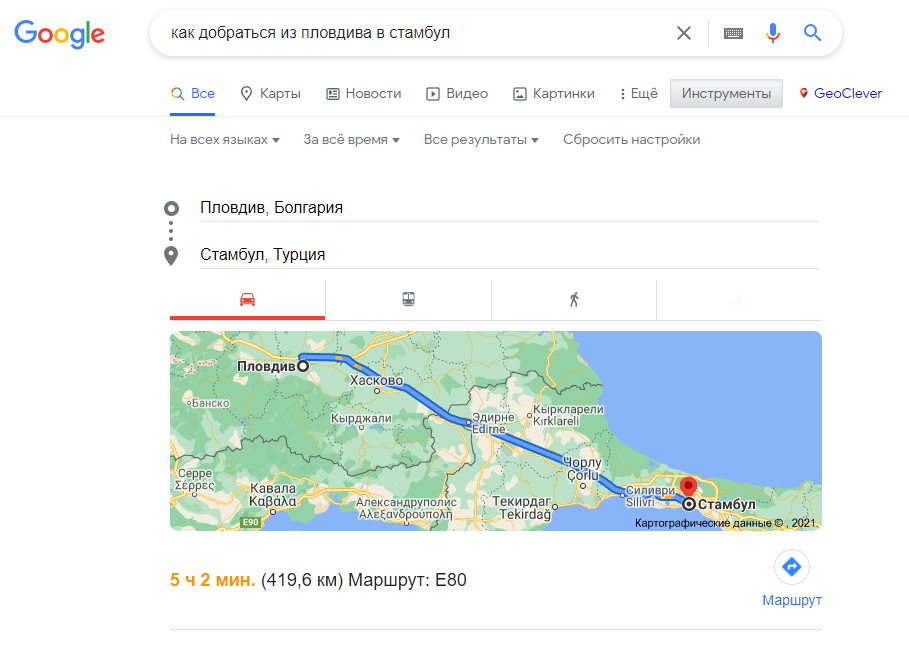Click the blue magnifier search icon
Image resolution: width=909 pixels, height=645 pixels.
point(812,33)
